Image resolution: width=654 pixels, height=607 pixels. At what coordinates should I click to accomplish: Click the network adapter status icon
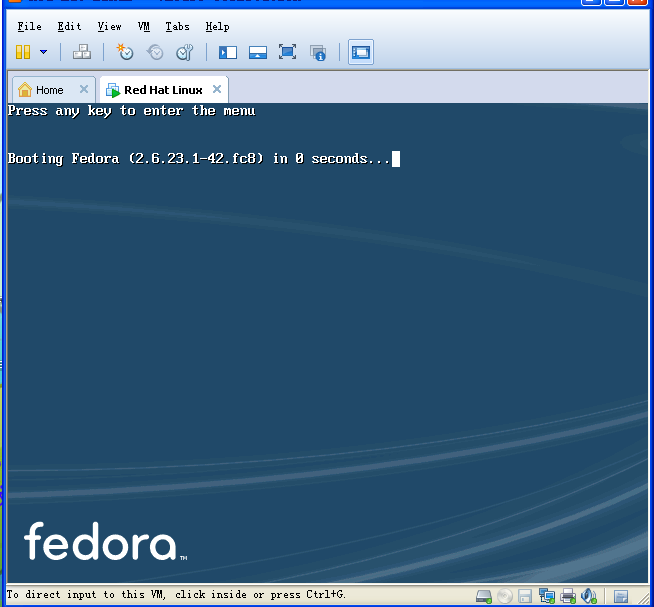pos(547,596)
